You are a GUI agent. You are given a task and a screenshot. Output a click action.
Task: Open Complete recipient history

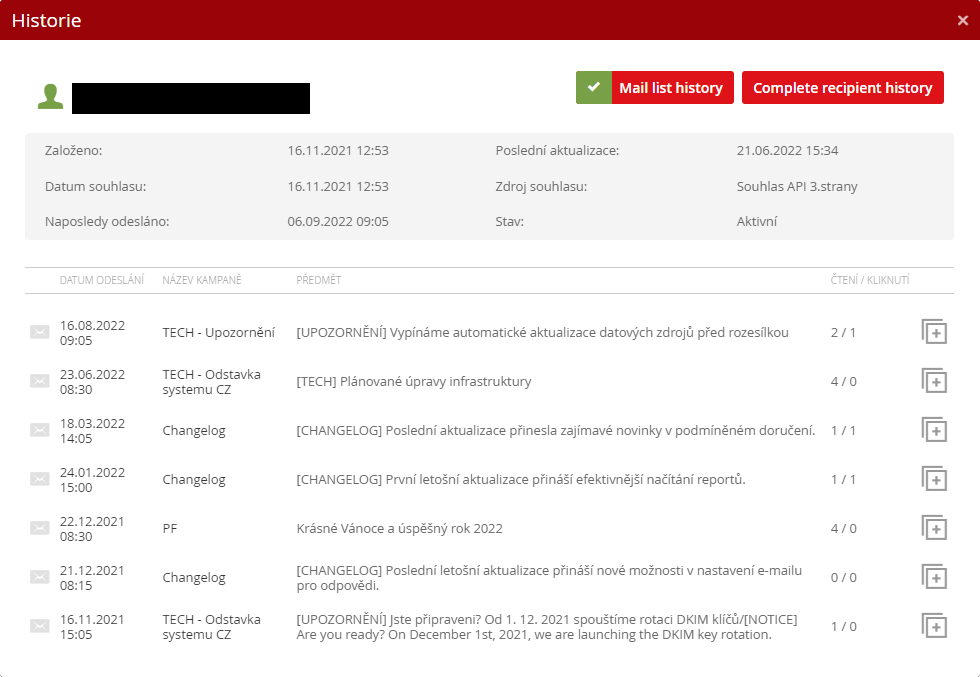(x=842, y=88)
